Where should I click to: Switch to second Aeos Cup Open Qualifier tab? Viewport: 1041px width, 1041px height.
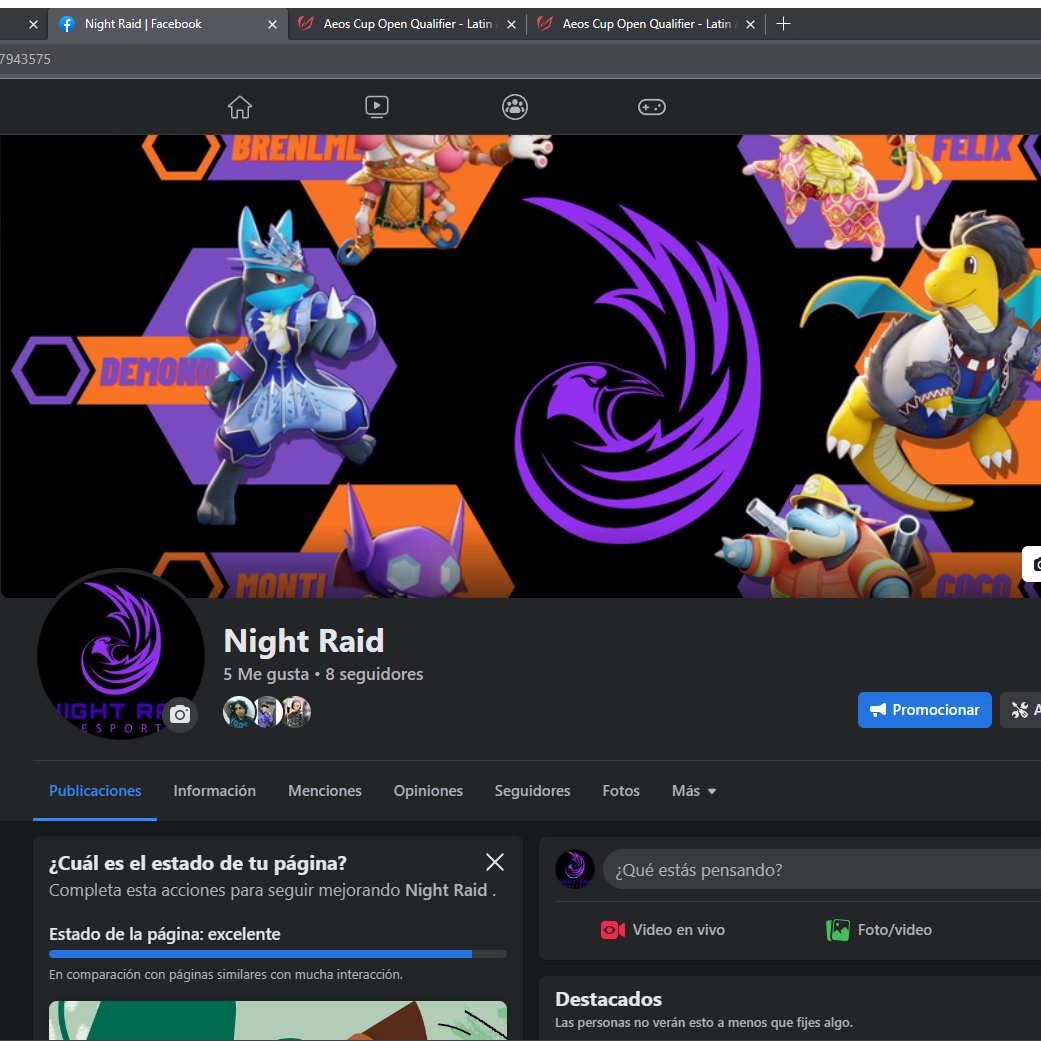click(x=407, y=24)
